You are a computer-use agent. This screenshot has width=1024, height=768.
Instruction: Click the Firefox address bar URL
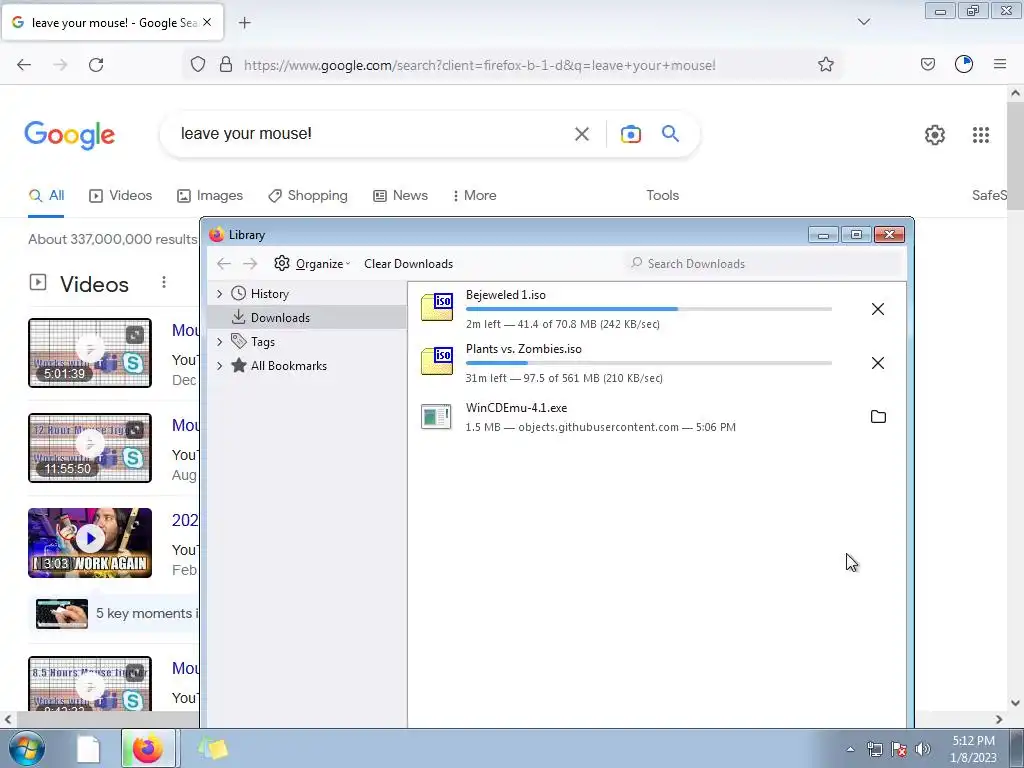480,65
